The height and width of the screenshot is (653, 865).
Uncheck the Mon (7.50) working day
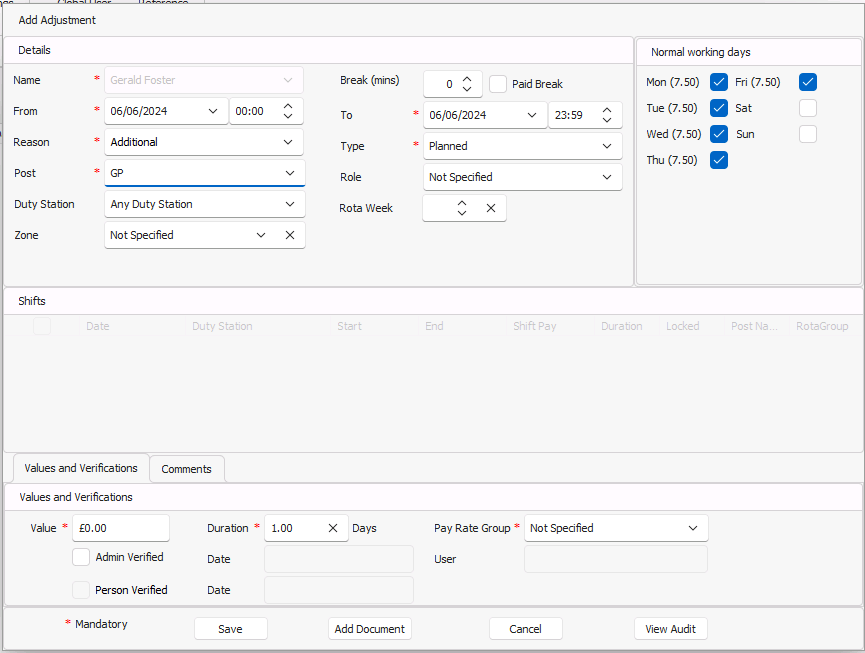point(718,81)
